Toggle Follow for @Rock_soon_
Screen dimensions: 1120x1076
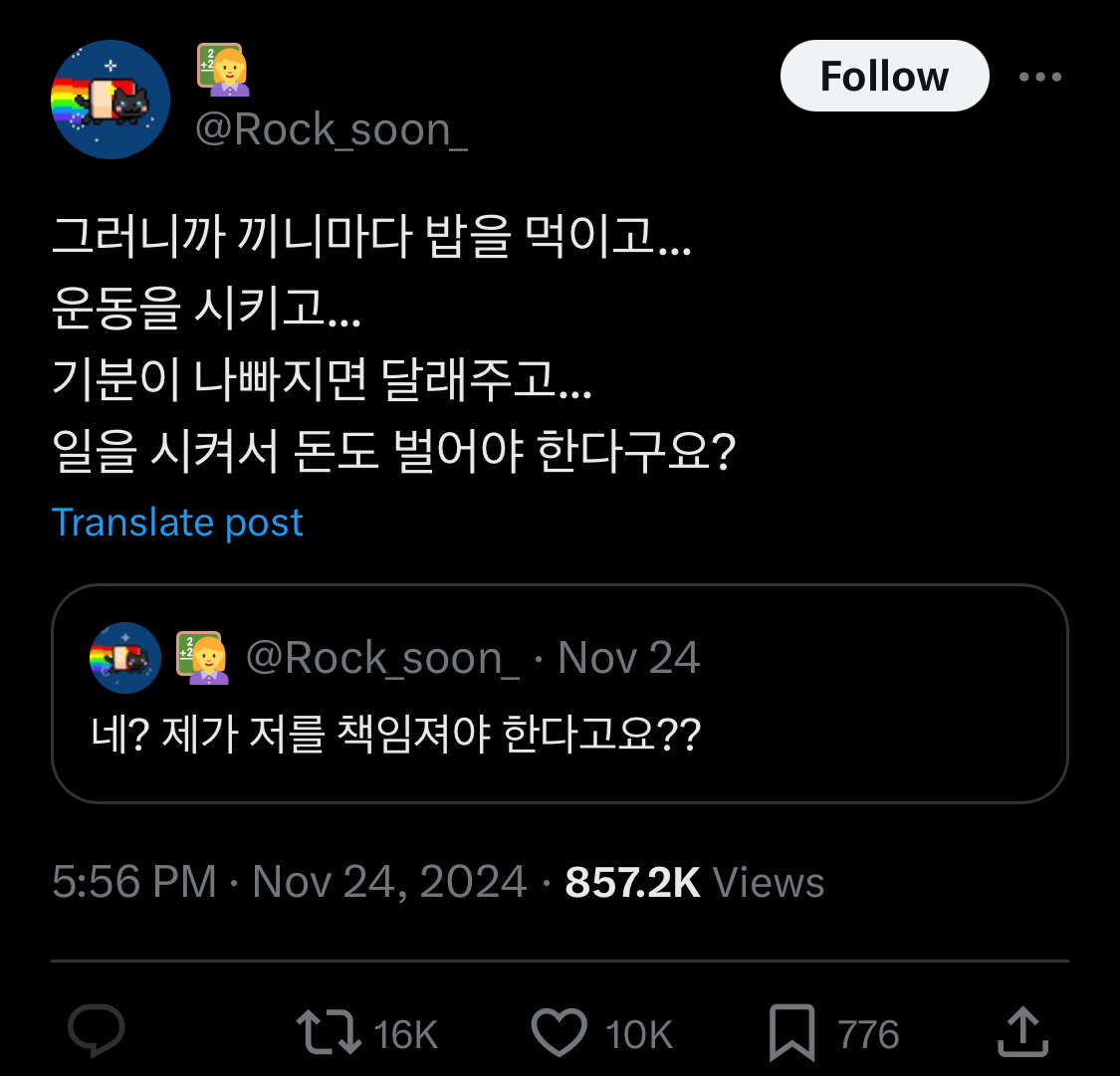(884, 75)
